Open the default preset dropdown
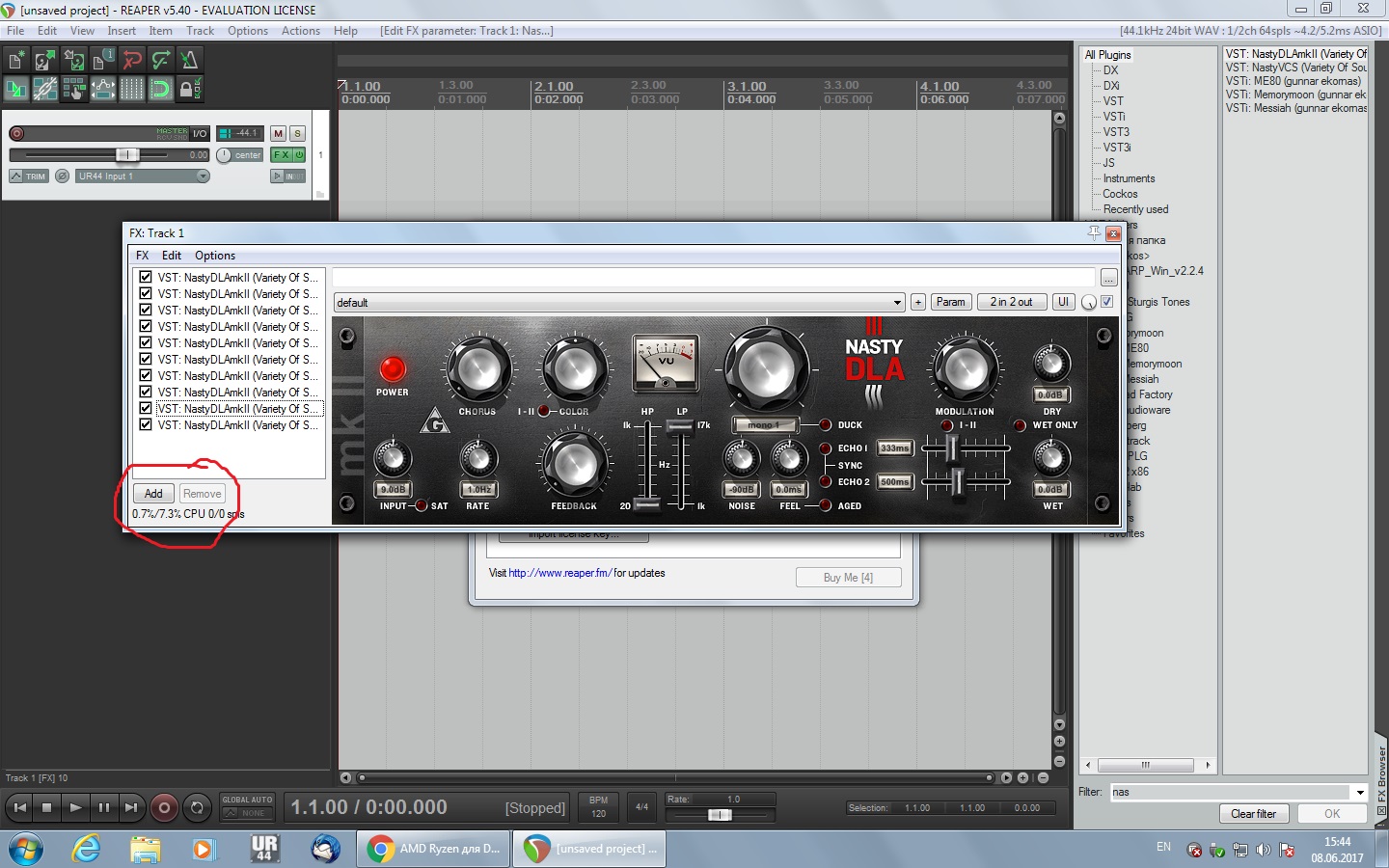The image size is (1389, 868). [619, 303]
